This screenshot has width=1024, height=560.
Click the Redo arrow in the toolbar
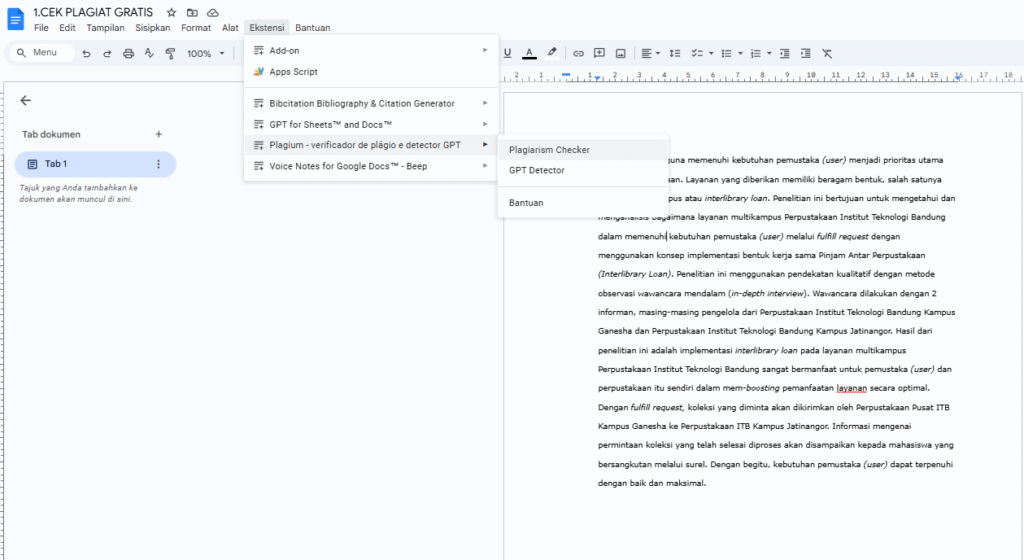coord(107,54)
